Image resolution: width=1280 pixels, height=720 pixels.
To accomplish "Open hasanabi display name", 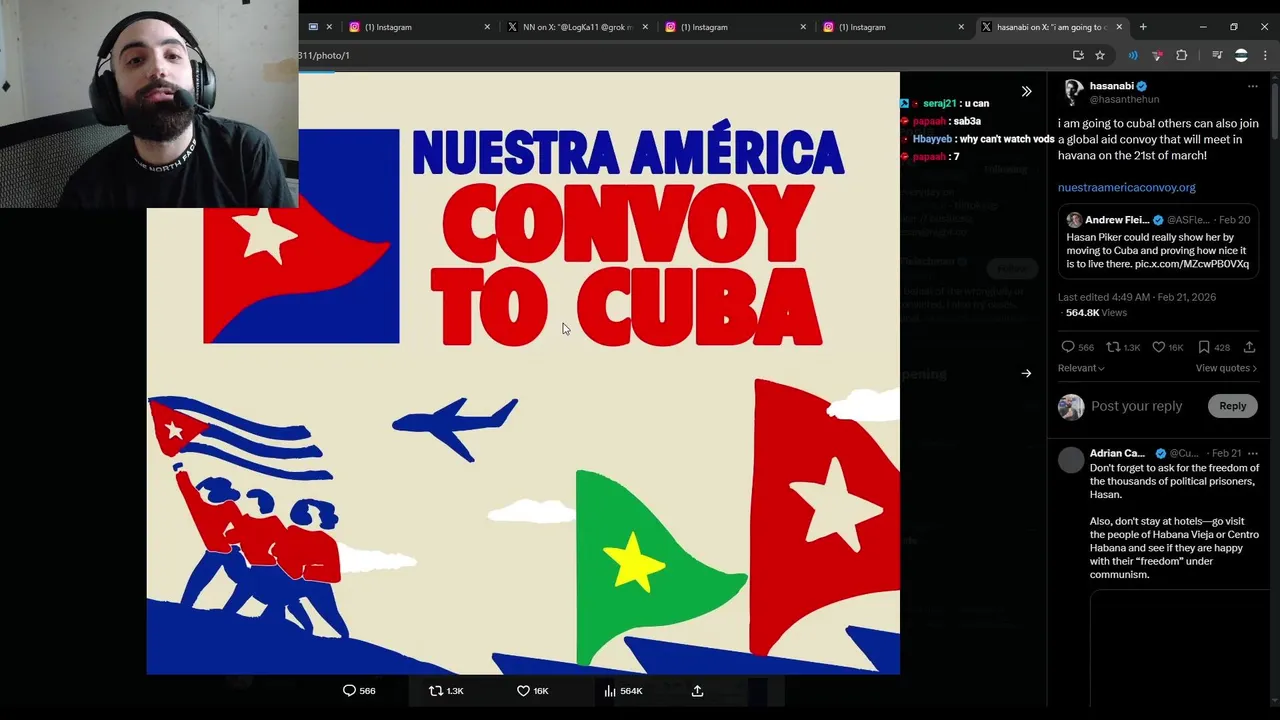I will [x=1112, y=86].
